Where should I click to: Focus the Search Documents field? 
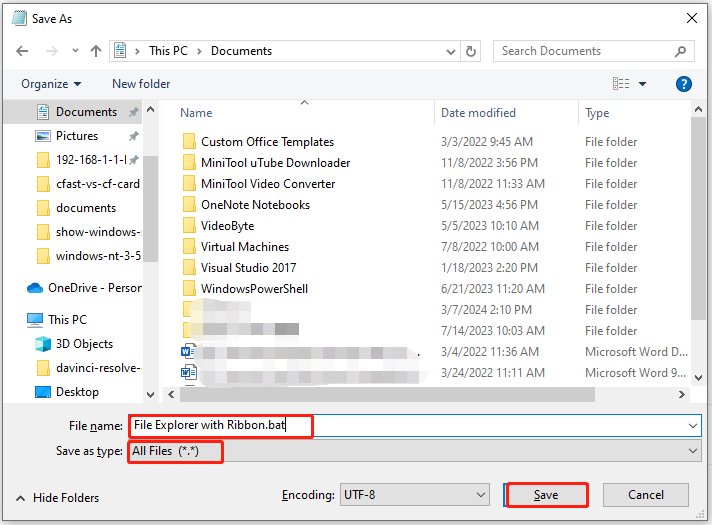pos(593,51)
